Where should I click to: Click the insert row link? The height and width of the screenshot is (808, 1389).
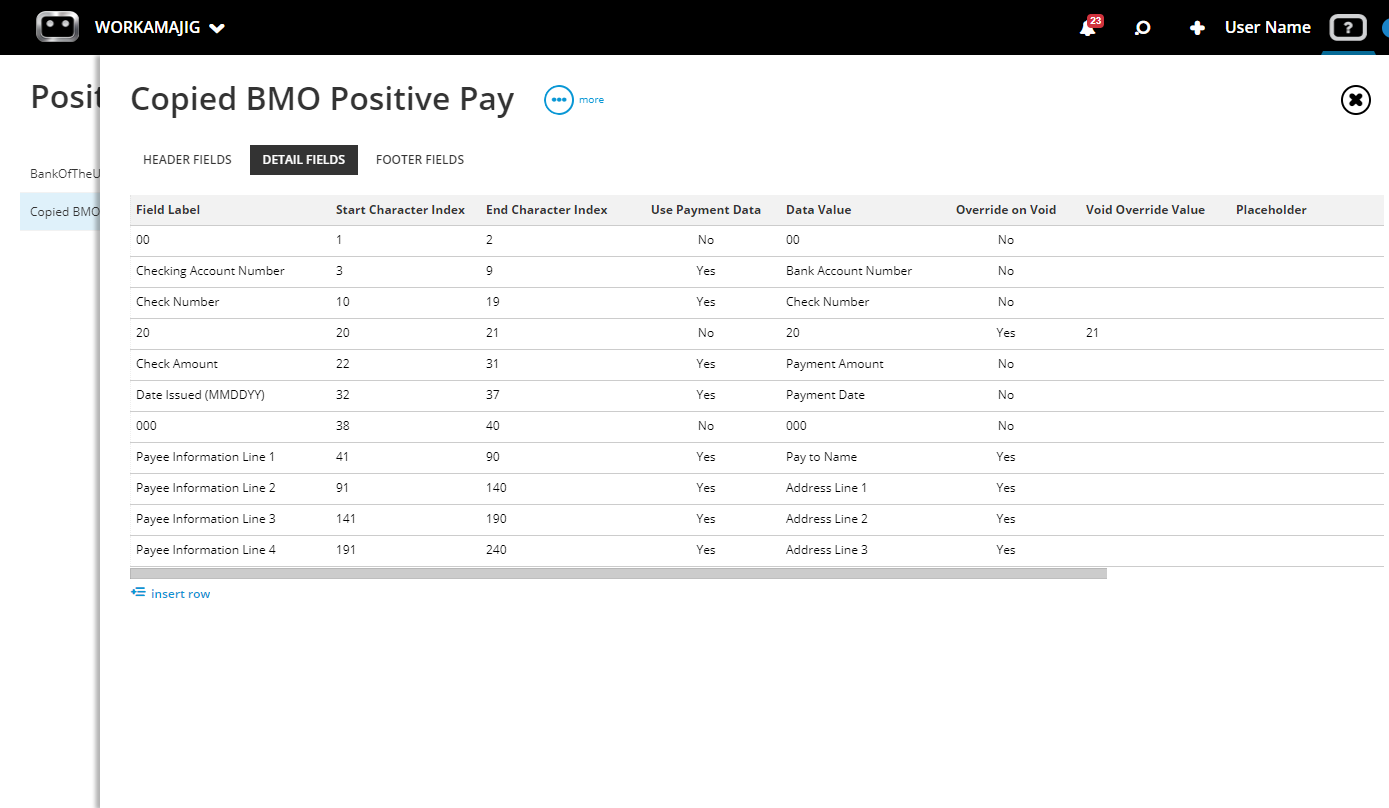click(x=180, y=593)
